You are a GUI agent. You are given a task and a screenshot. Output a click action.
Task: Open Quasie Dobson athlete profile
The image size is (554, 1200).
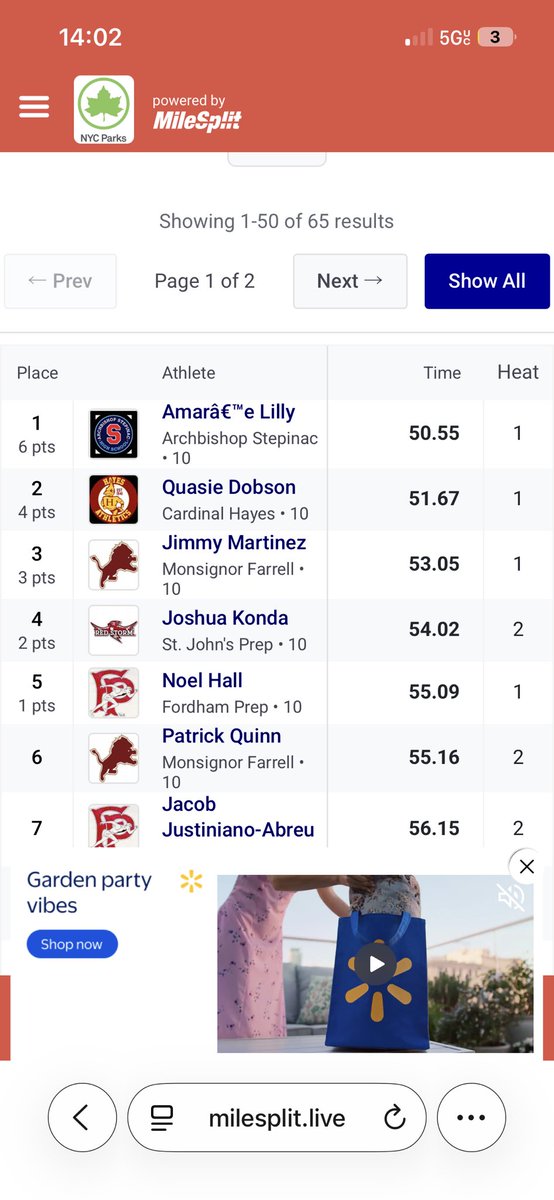[229, 488]
